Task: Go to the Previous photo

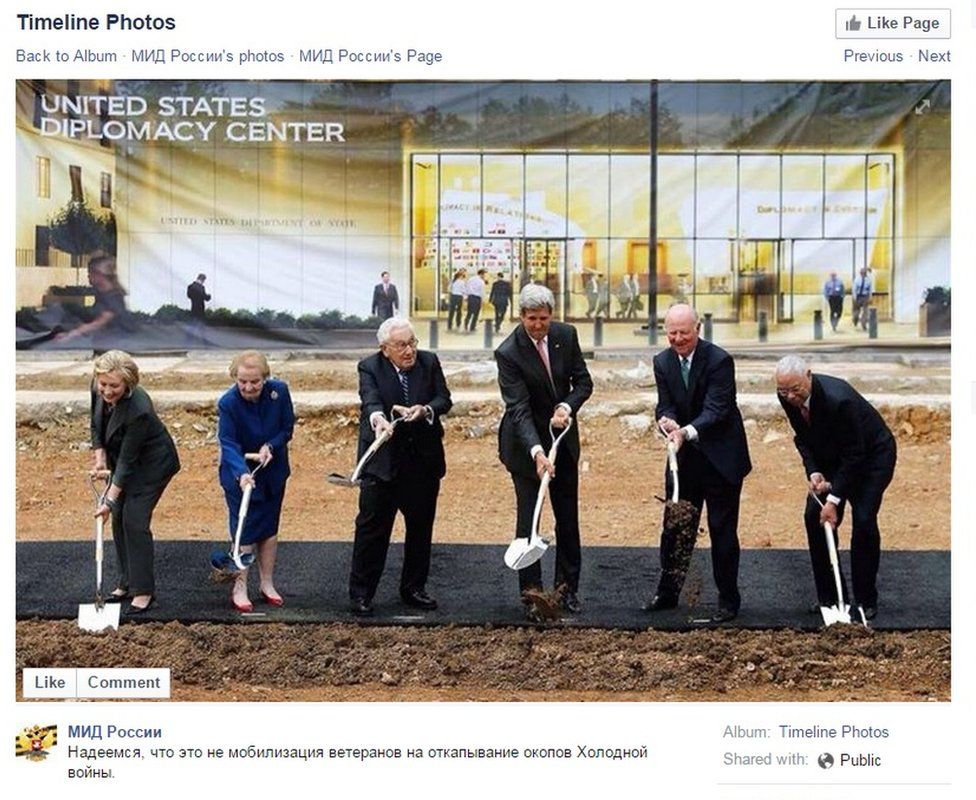Action: (x=873, y=56)
